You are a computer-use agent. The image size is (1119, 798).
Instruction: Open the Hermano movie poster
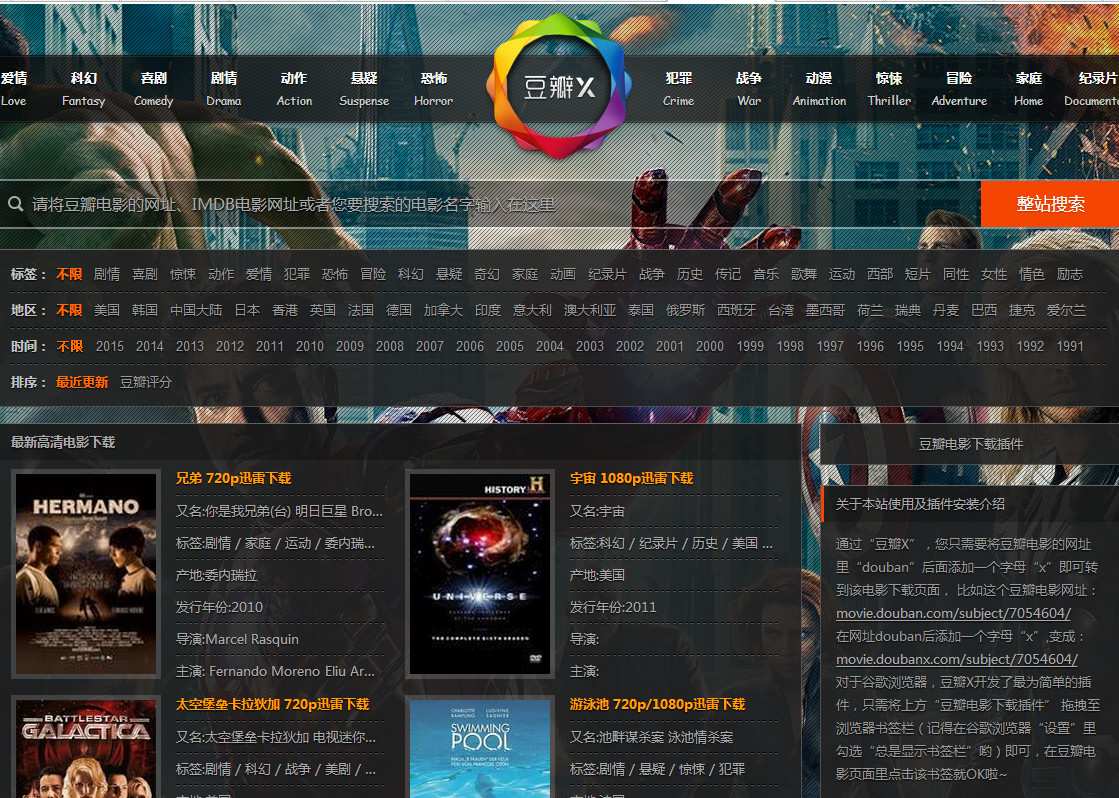pyautogui.click(x=86, y=574)
